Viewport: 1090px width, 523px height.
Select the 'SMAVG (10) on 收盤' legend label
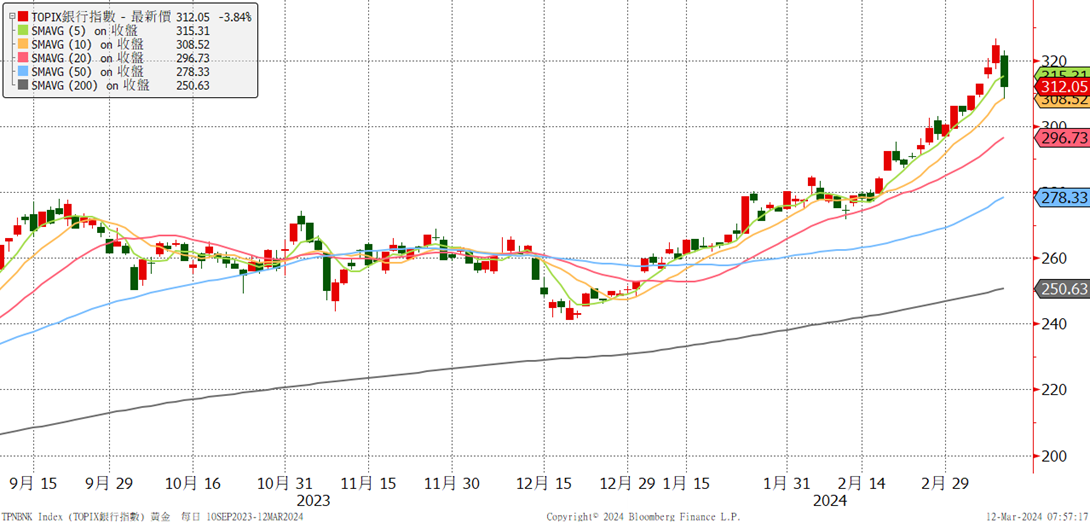[88, 43]
